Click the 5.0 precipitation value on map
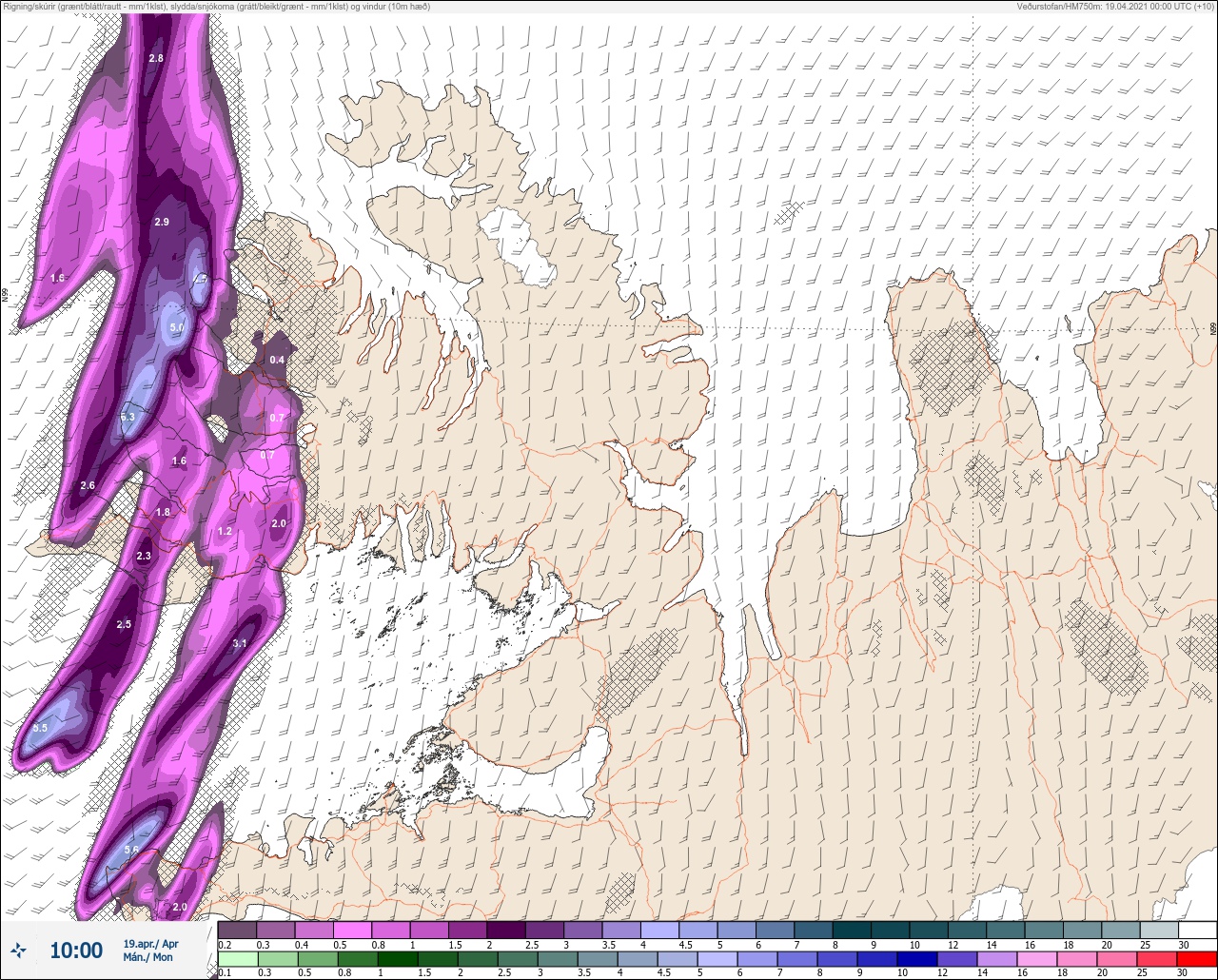 177,327
